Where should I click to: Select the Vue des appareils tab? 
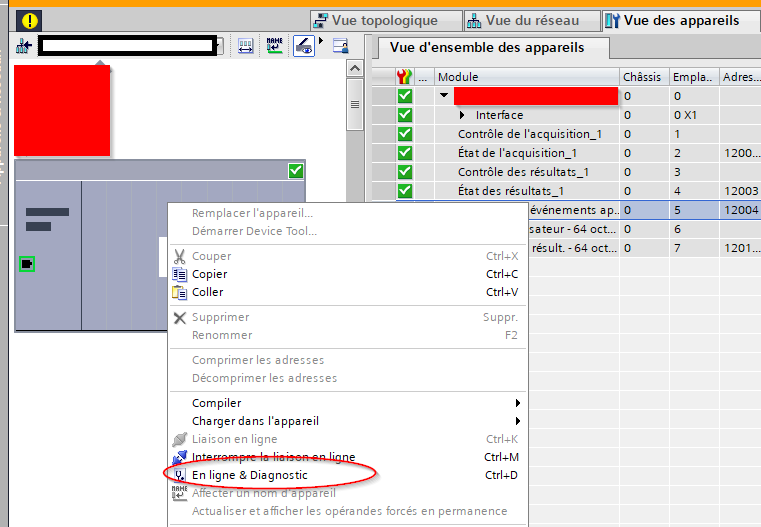[681, 20]
